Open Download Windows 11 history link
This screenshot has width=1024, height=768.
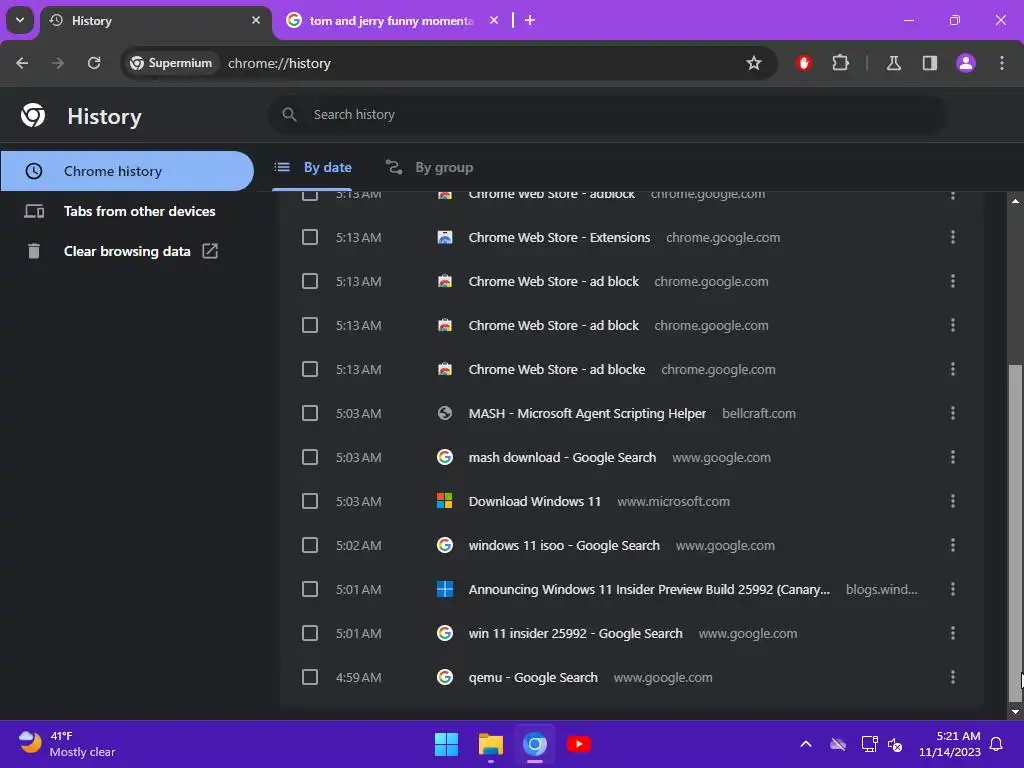pos(534,502)
